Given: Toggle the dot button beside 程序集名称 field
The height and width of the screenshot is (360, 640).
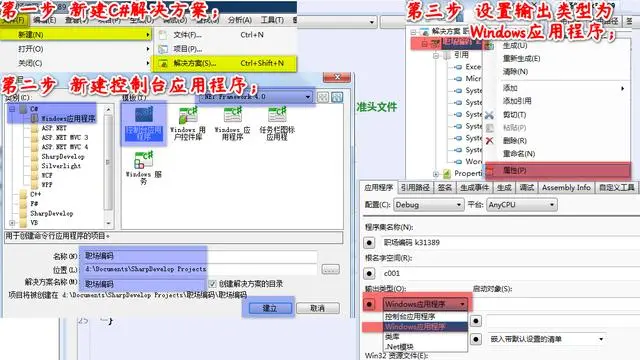Looking at the screenshot, I should [x=369, y=242].
